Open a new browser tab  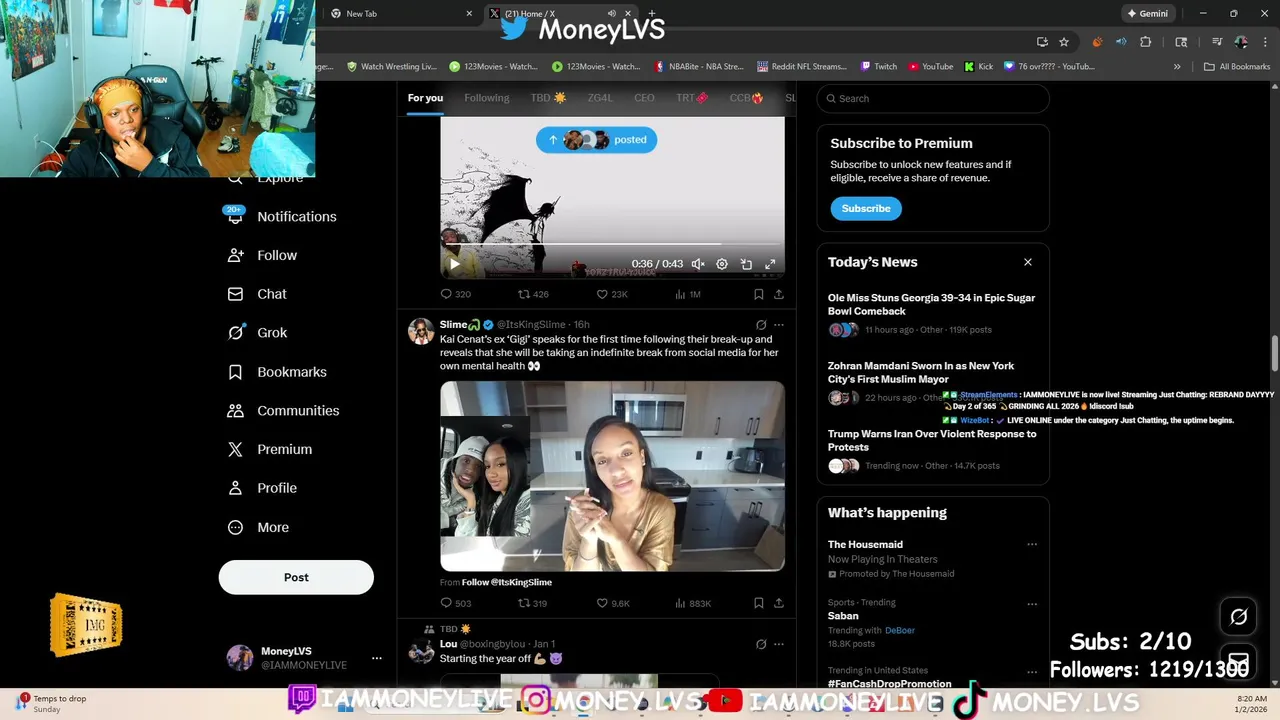(652, 14)
